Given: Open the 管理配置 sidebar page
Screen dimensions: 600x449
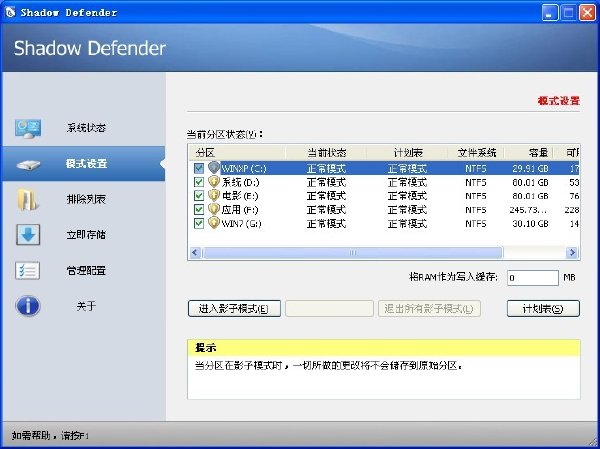Looking at the screenshot, I should 86,271.
